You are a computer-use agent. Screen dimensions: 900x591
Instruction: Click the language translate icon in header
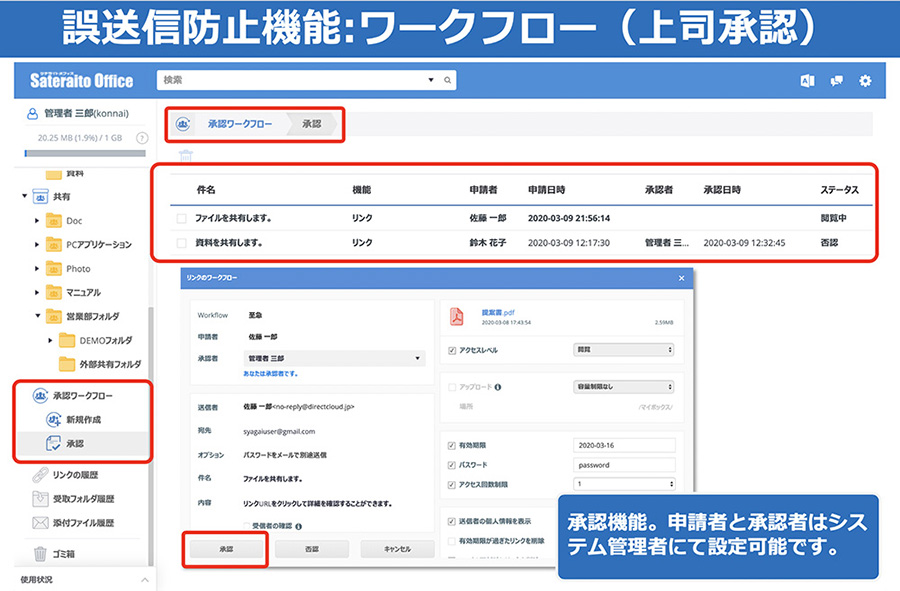click(808, 81)
